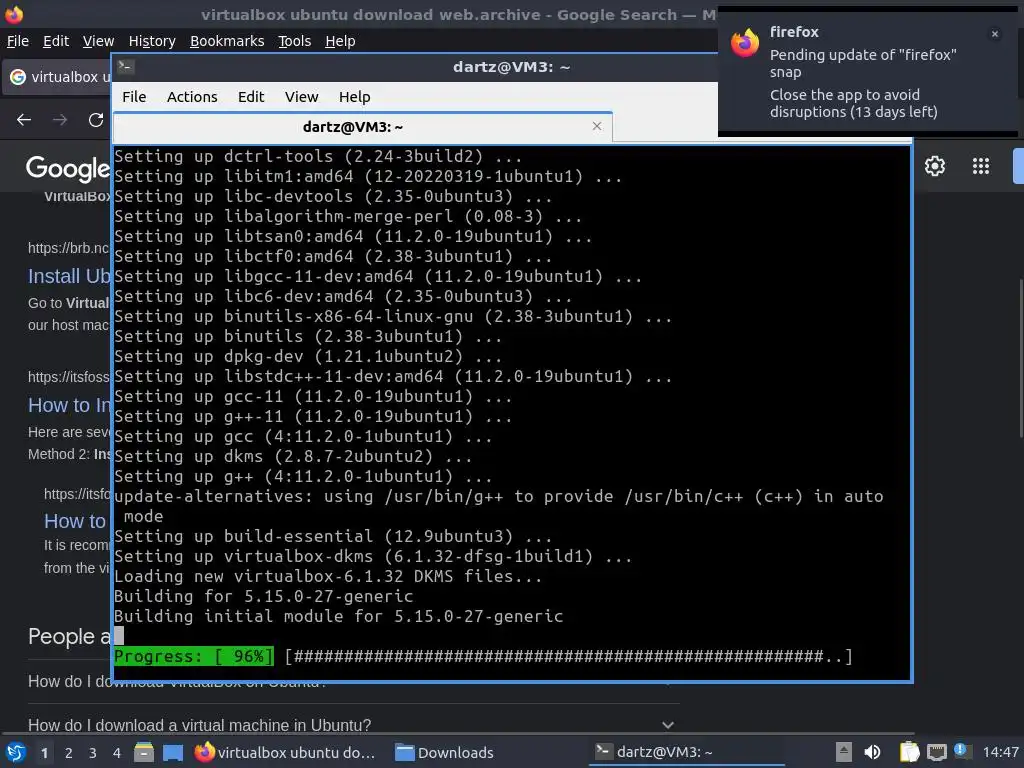Open the terminal File menu
This screenshot has height=768, width=1024.
(x=134, y=97)
